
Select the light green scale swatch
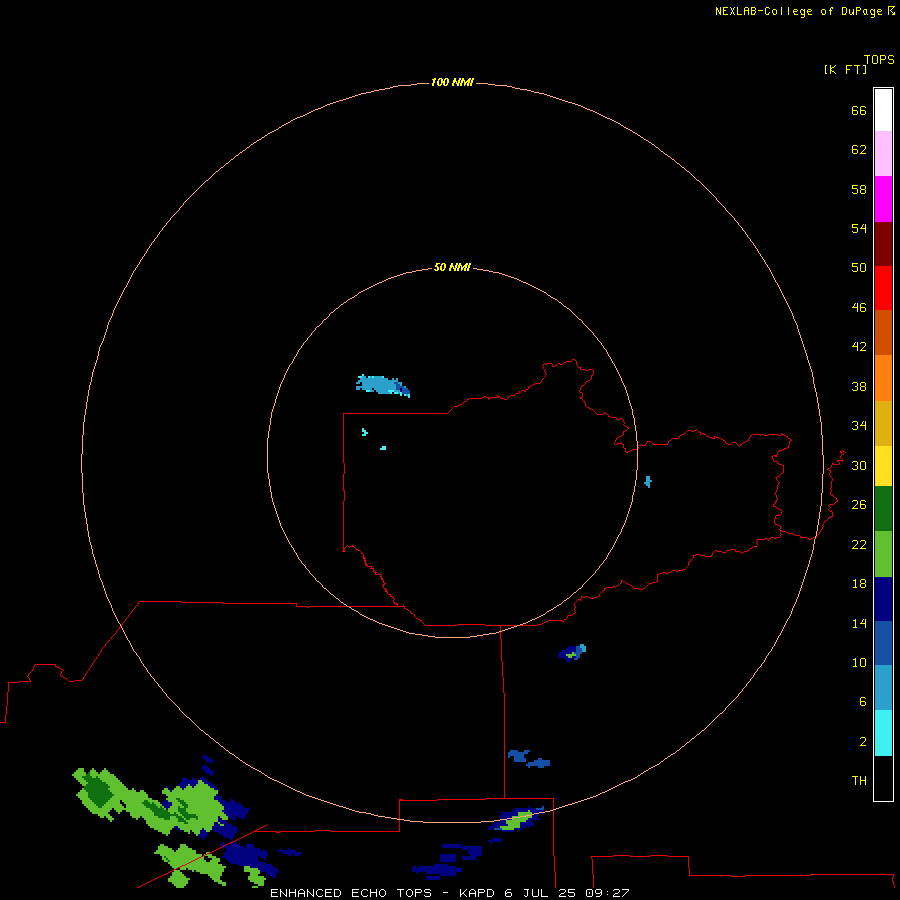coord(883,554)
